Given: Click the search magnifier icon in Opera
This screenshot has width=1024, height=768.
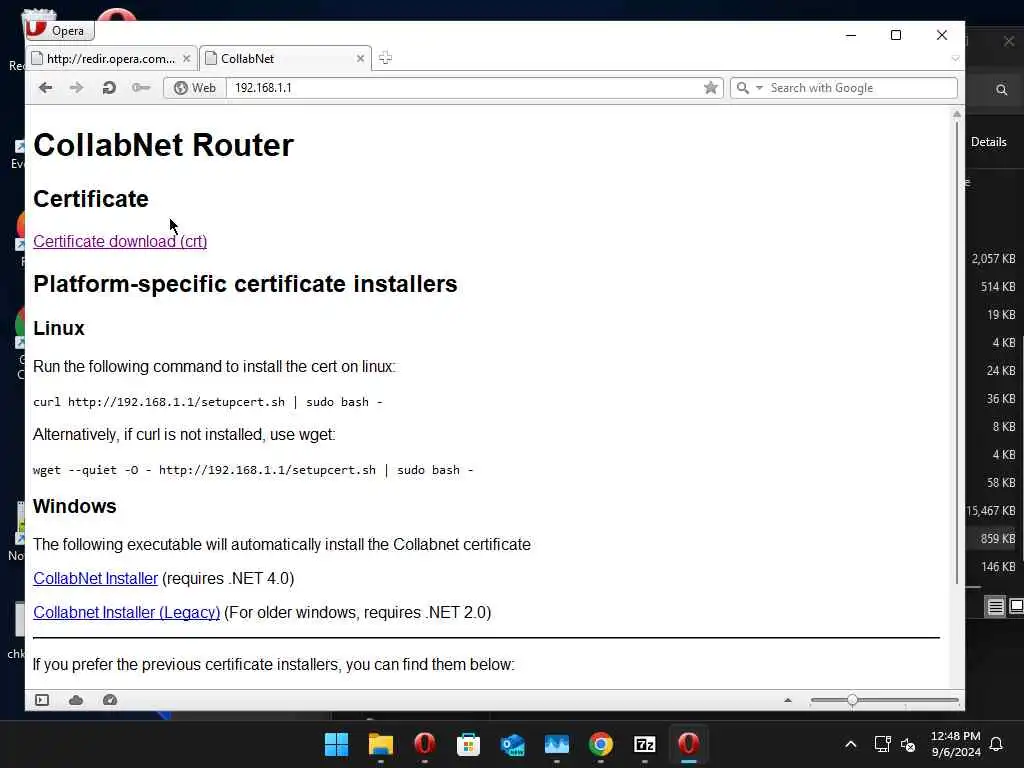Looking at the screenshot, I should [x=743, y=88].
